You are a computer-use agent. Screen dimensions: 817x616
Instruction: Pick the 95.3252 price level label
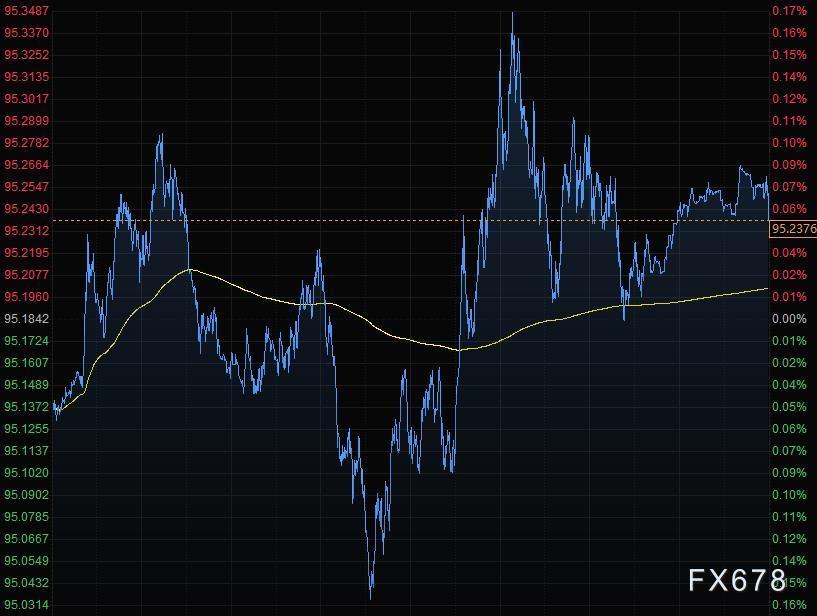pyautogui.click(x=27, y=55)
